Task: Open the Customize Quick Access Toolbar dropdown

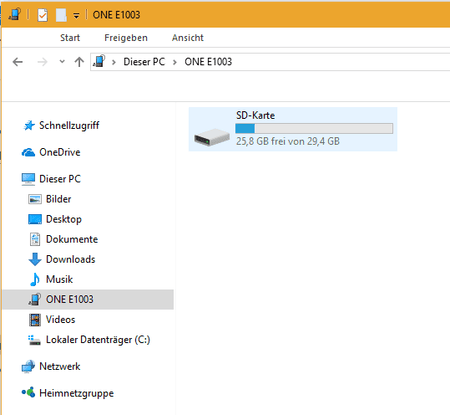Action: (76, 15)
